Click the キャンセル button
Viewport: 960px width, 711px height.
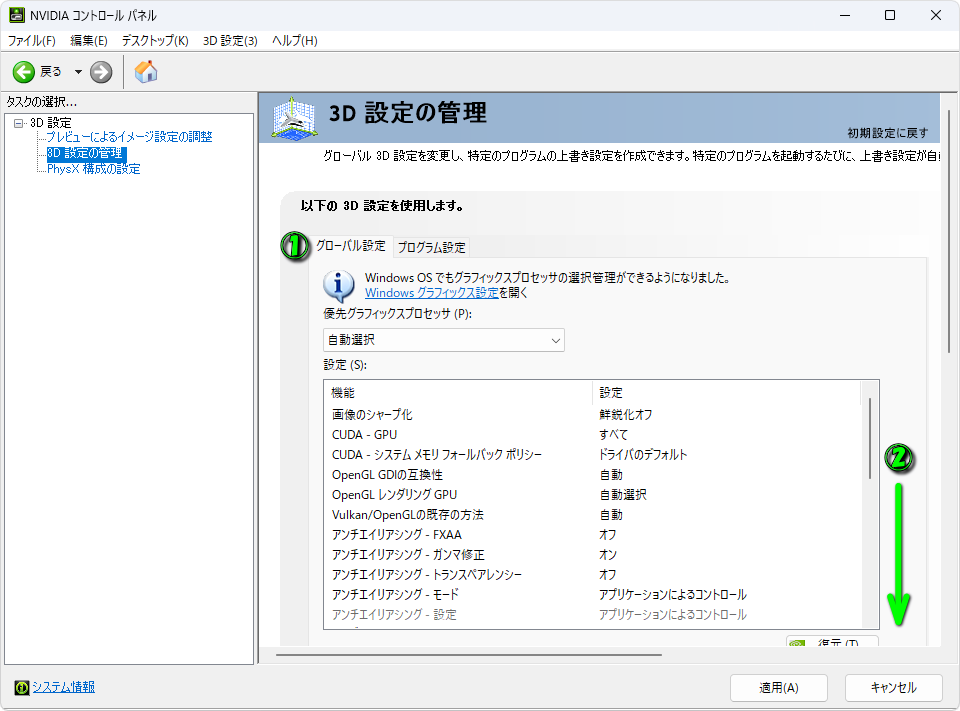pyautogui.click(x=894, y=688)
